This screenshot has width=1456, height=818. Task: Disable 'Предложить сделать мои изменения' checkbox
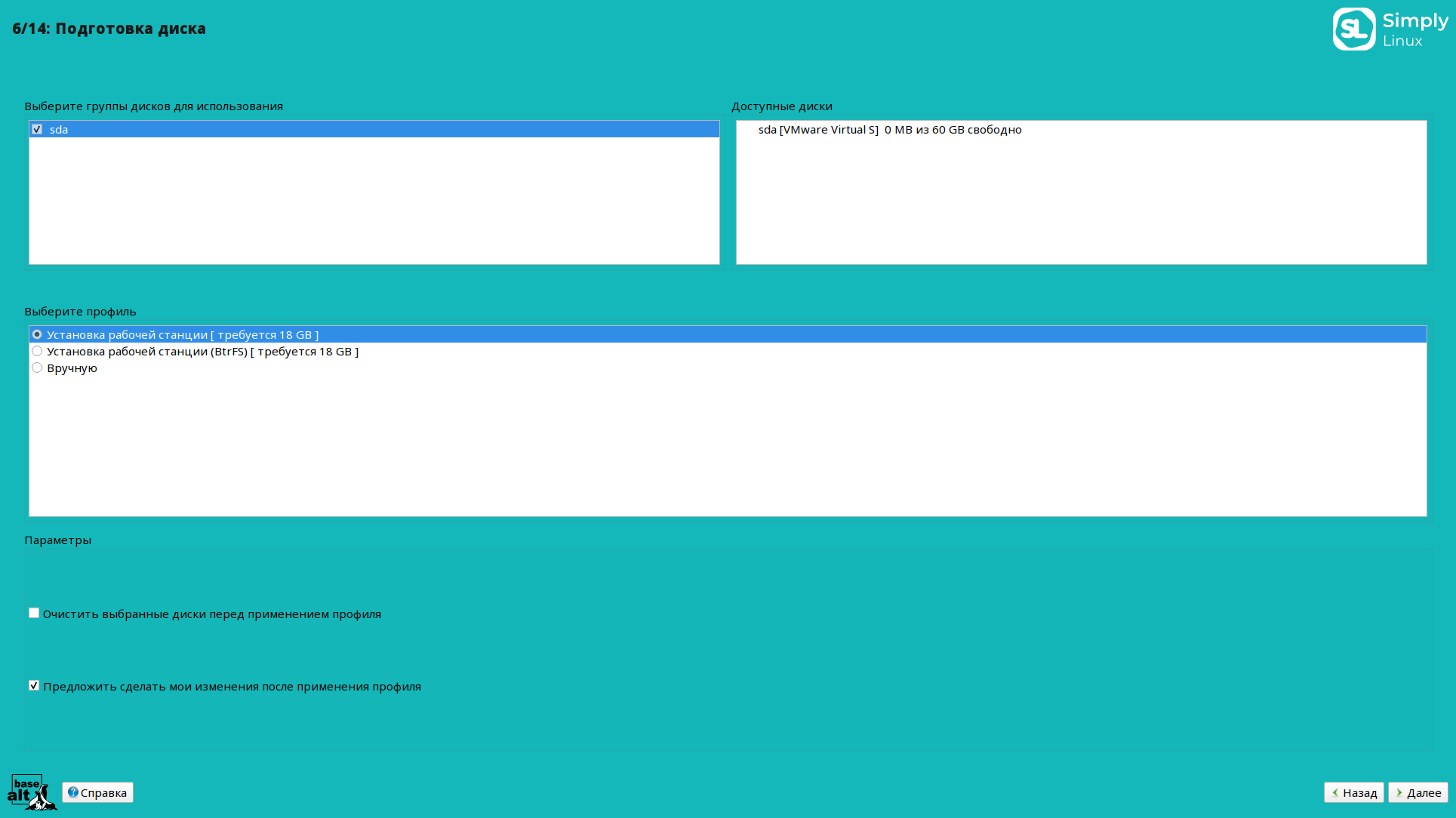[34, 685]
